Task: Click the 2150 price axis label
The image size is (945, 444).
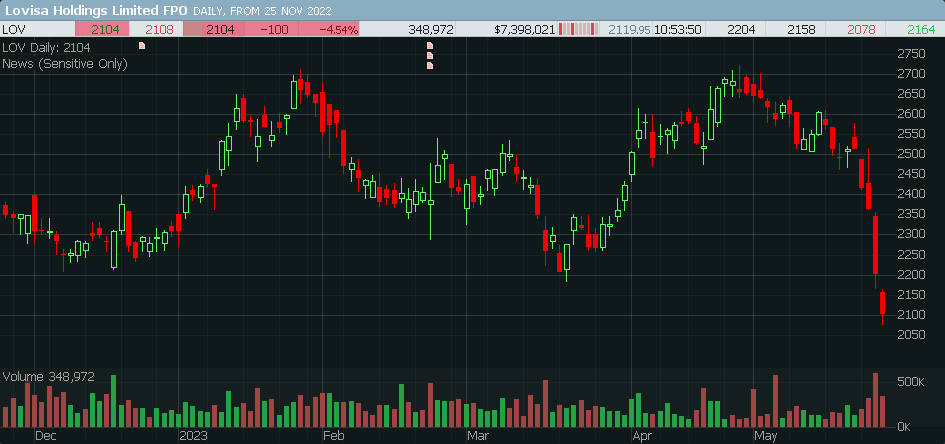Action: tap(911, 294)
